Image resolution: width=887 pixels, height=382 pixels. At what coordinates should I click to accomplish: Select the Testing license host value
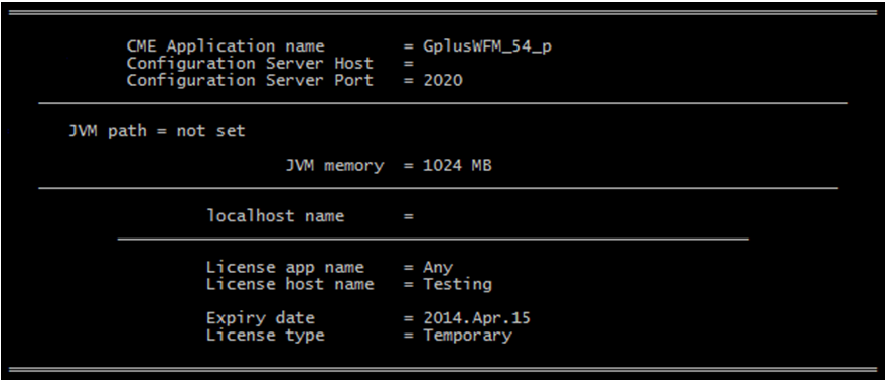[458, 285]
